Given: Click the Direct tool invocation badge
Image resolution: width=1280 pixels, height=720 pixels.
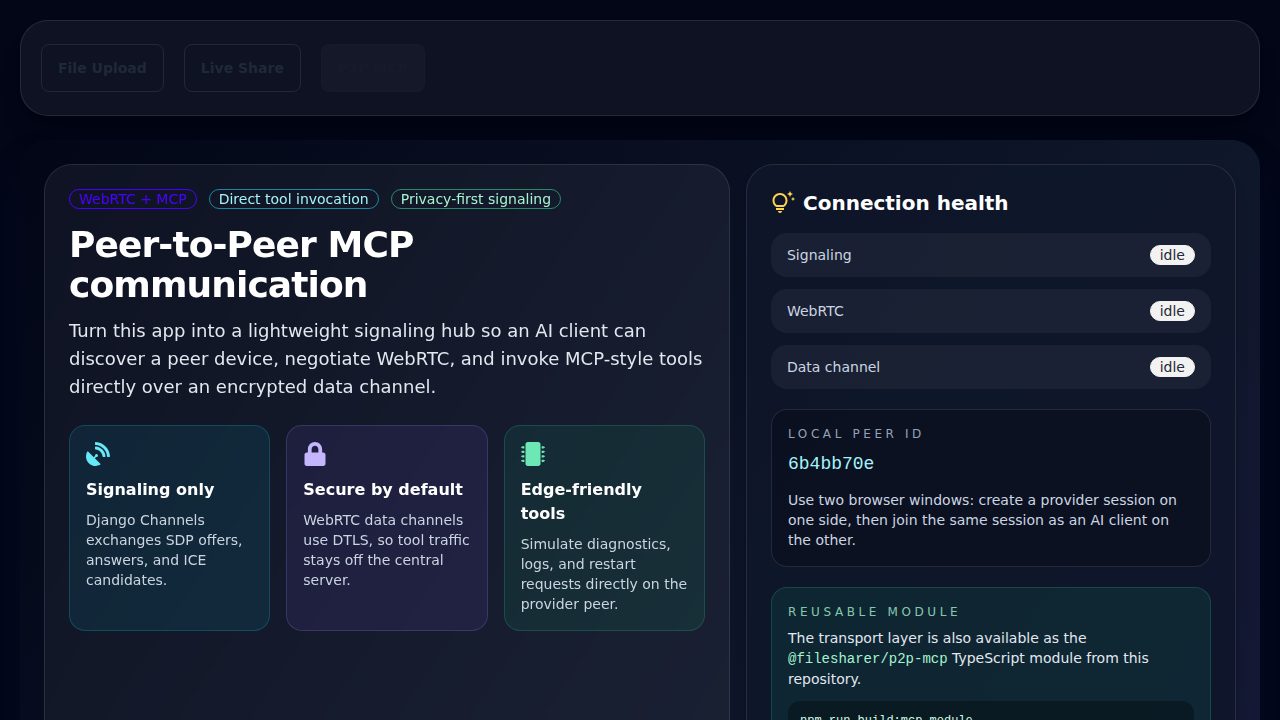Looking at the screenshot, I should point(293,199).
